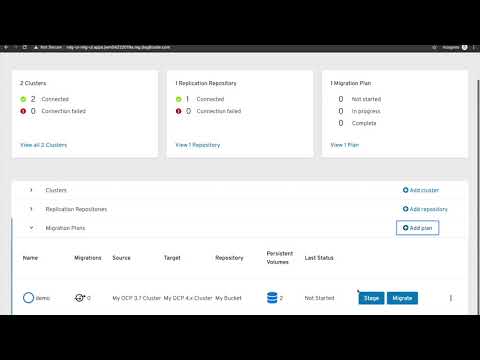Select the demo plan radio circle
This screenshot has height=360, width=480.
[28, 298]
